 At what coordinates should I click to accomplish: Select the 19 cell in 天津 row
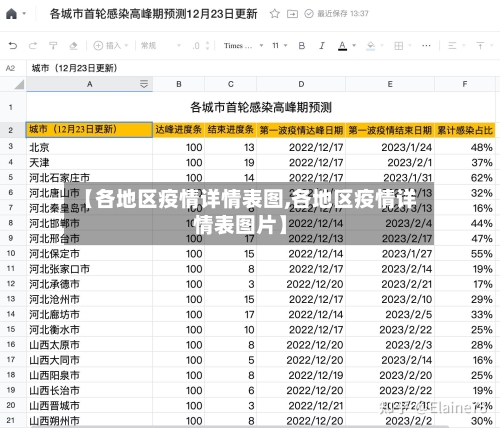pos(231,162)
